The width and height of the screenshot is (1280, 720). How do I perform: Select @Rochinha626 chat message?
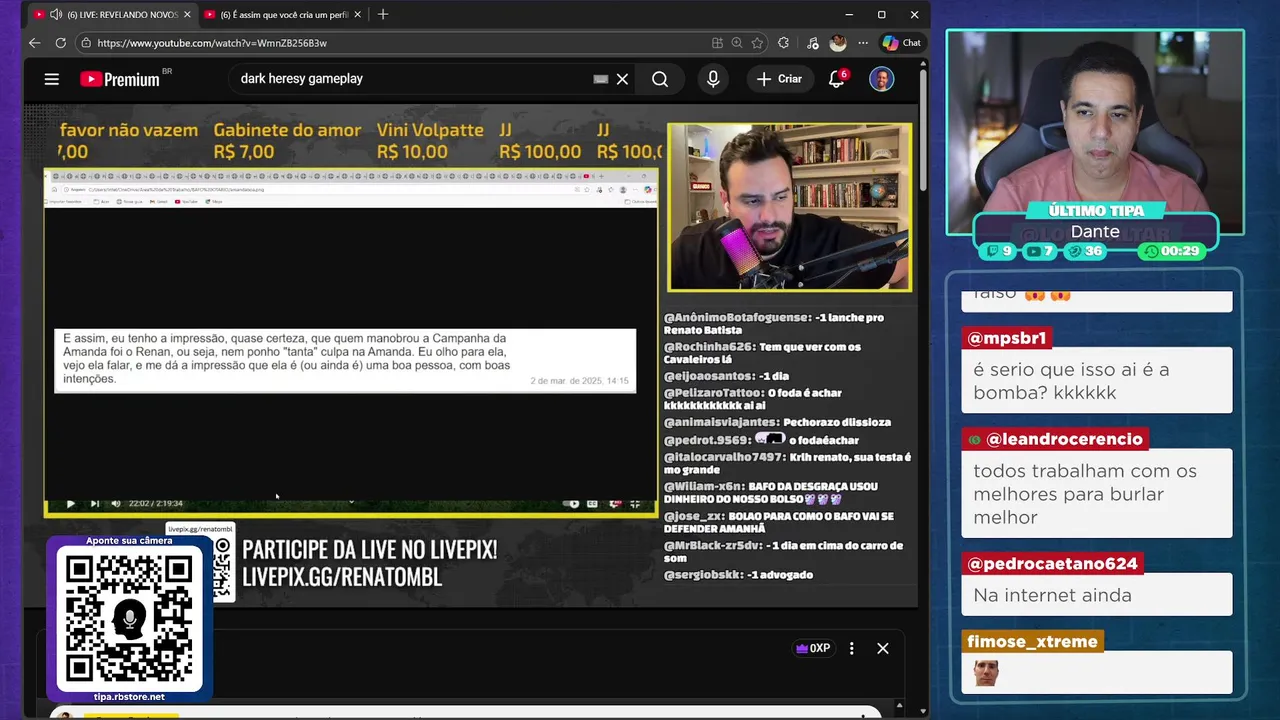tap(762, 353)
